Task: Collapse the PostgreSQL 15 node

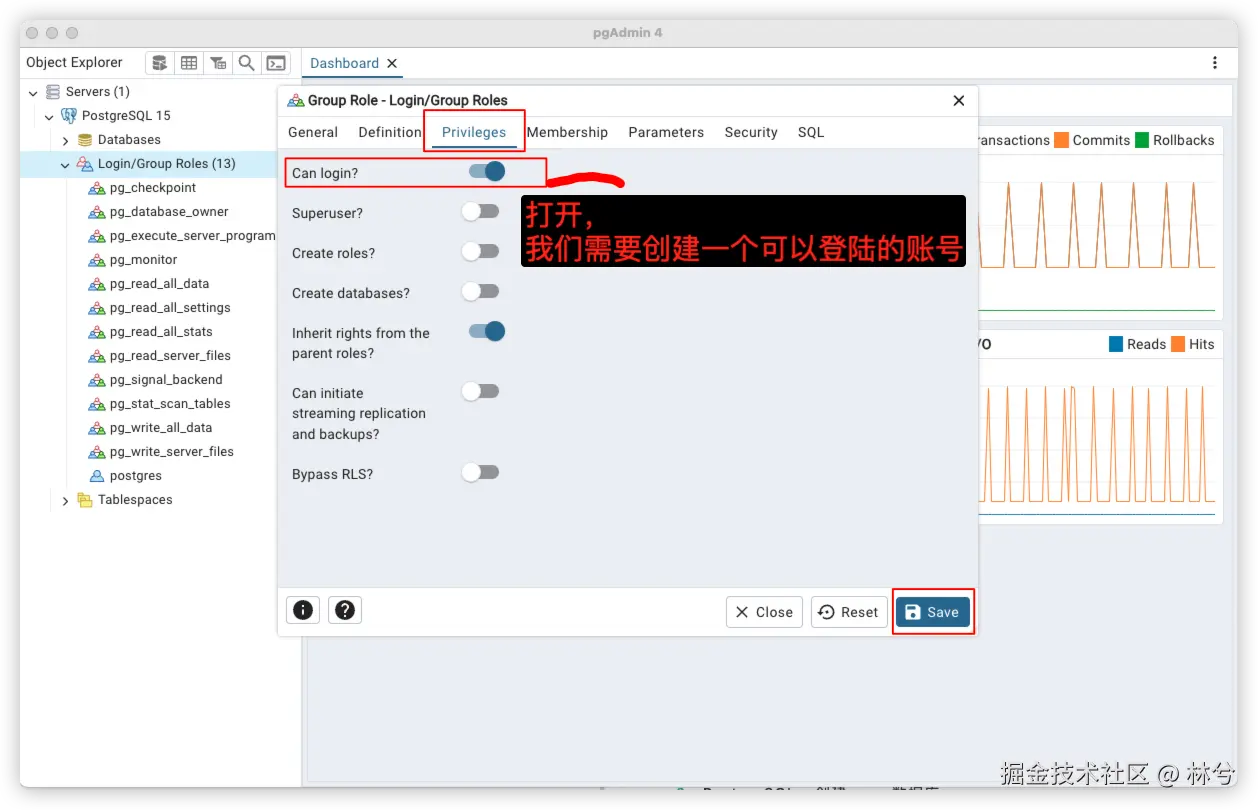Action: tap(49, 116)
